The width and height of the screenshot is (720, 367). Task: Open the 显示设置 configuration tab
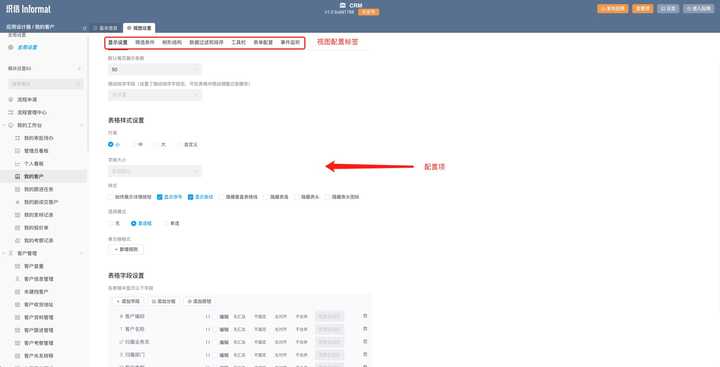coord(118,42)
